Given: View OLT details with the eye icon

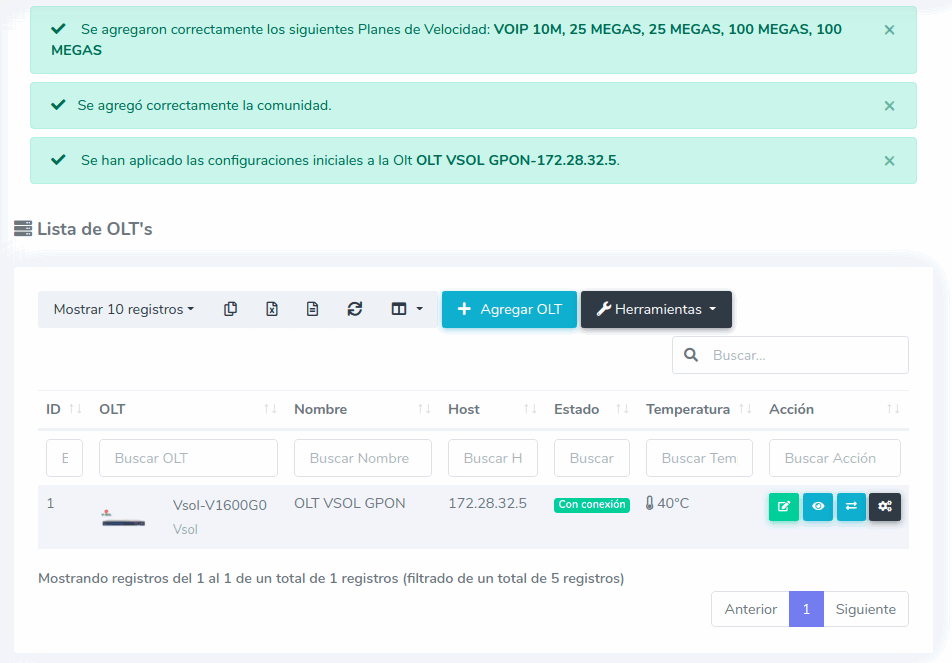Looking at the screenshot, I should (x=818, y=507).
